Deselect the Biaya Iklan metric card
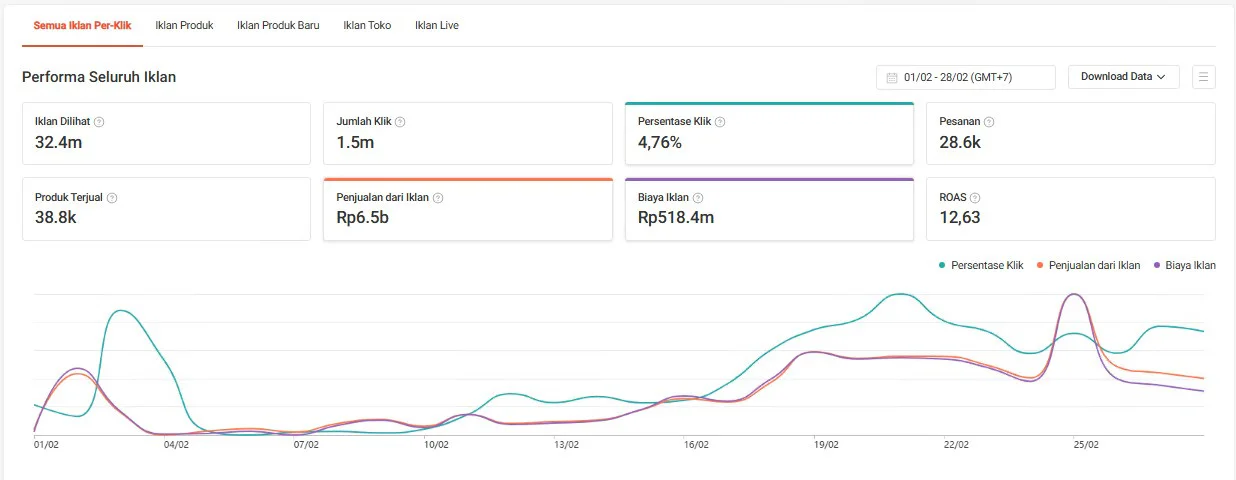This screenshot has height=480, width=1236. click(769, 209)
